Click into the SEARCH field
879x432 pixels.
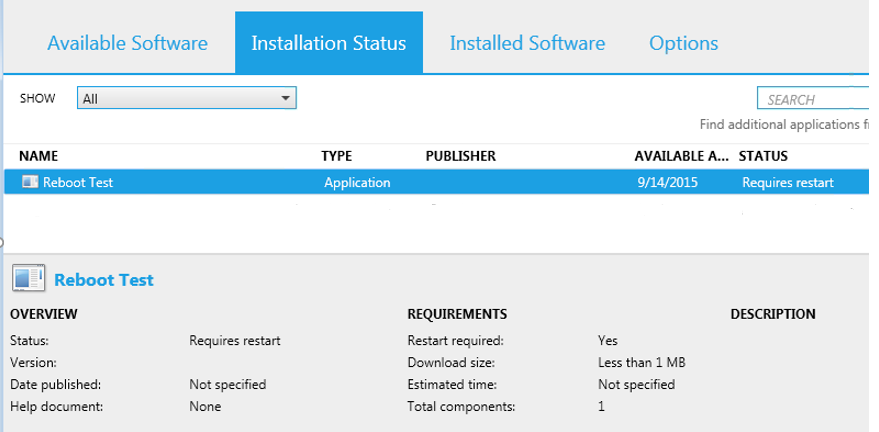(x=813, y=99)
